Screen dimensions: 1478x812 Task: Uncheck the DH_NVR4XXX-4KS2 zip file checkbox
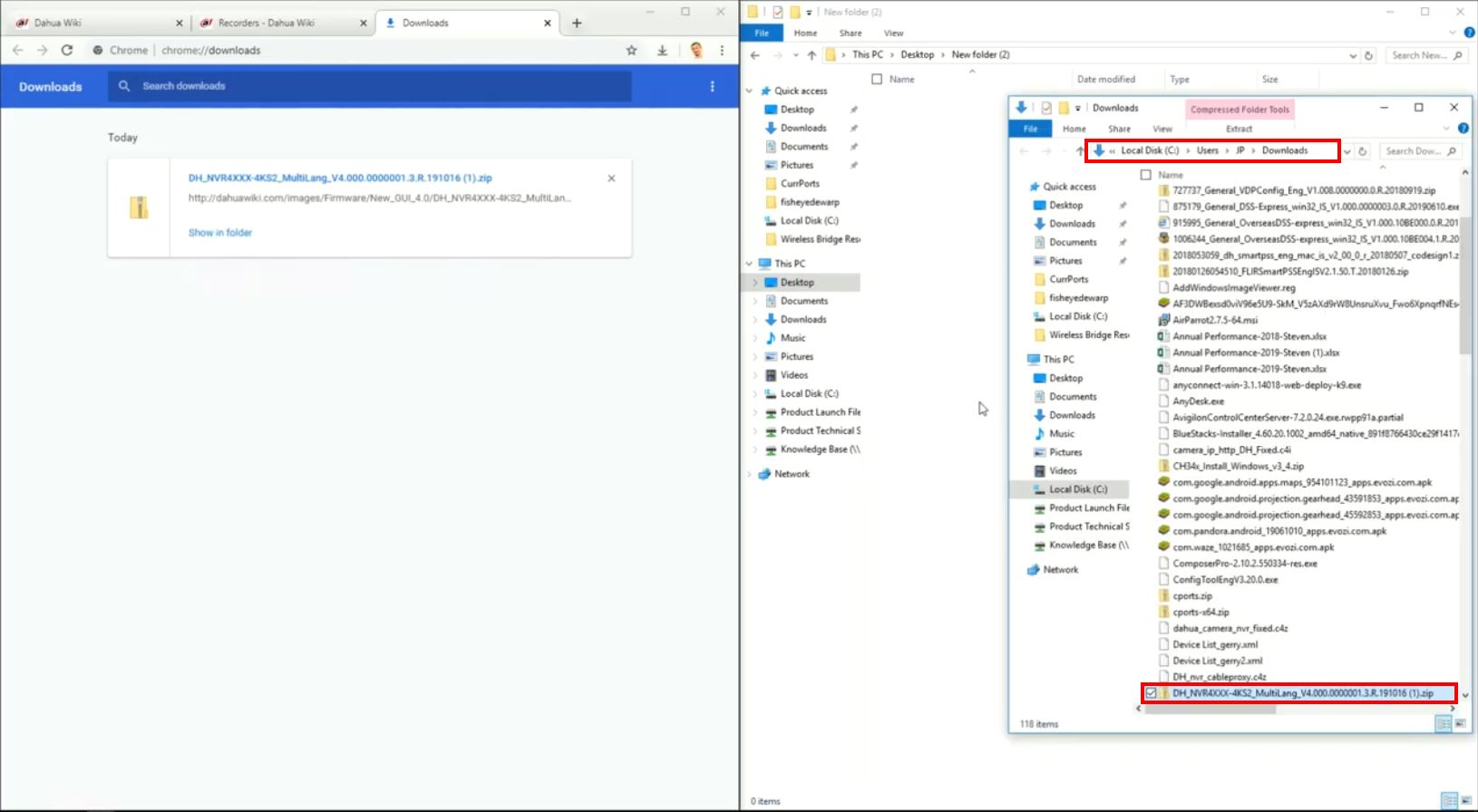tap(1151, 693)
